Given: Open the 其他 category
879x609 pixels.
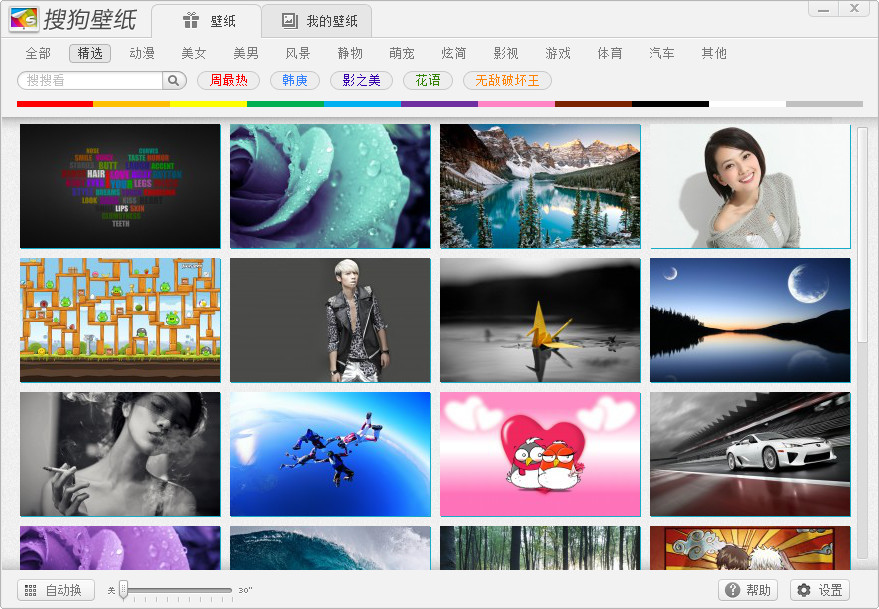Looking at the screenshot, I should [714, 53].
